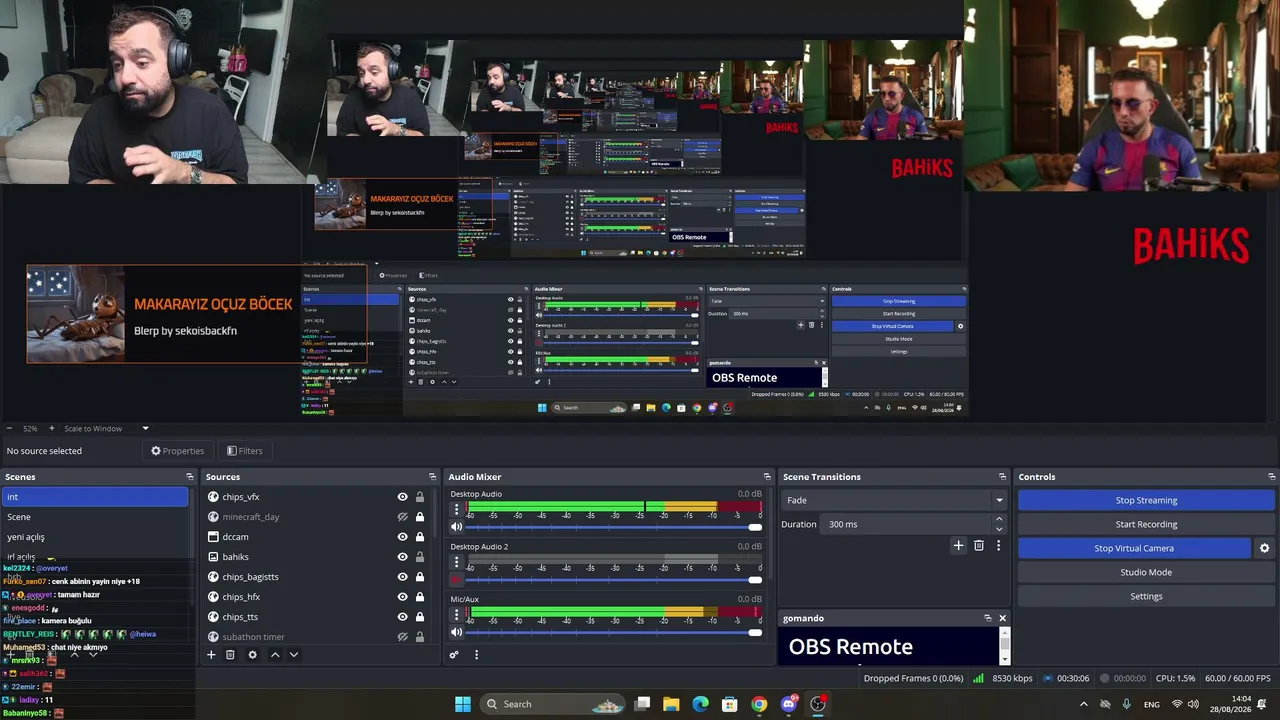
Task: Delete transition using Scene Transitions trash icon
Action: pos(979,546)
